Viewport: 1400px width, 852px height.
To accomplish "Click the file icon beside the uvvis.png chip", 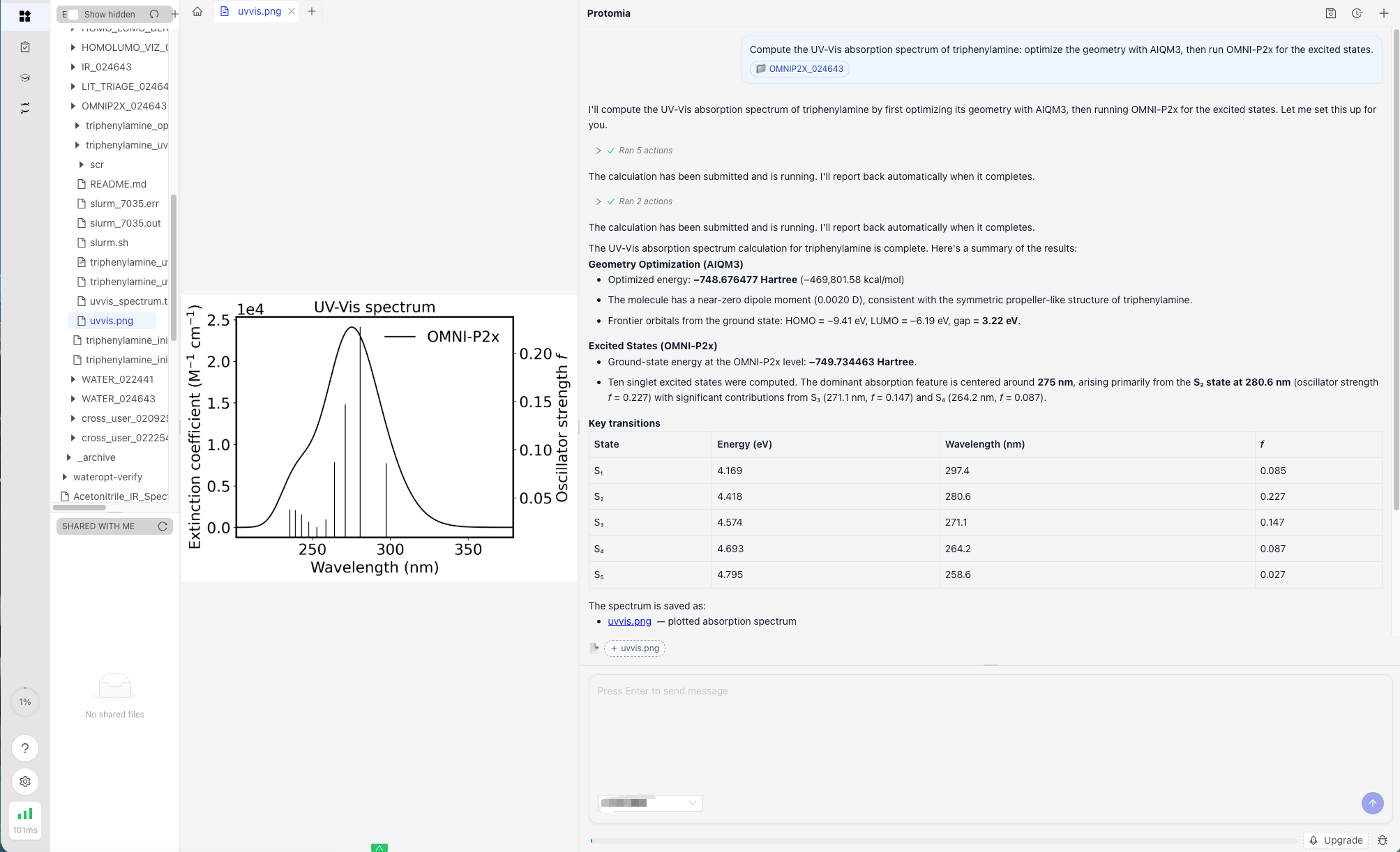I will point(594,648).
